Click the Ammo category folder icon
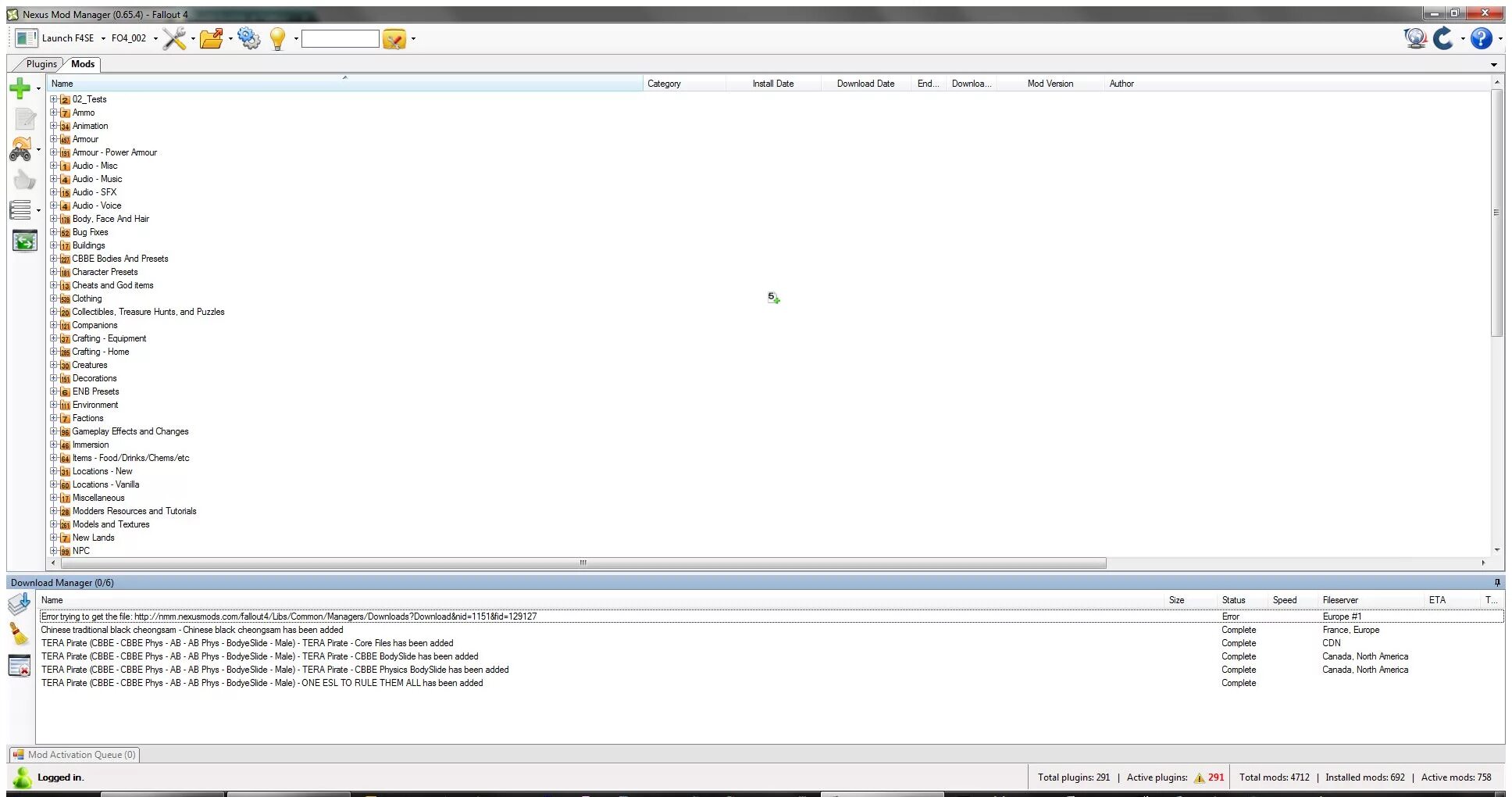The height and width of the screenshot is (797, 1512). point(66,113)
